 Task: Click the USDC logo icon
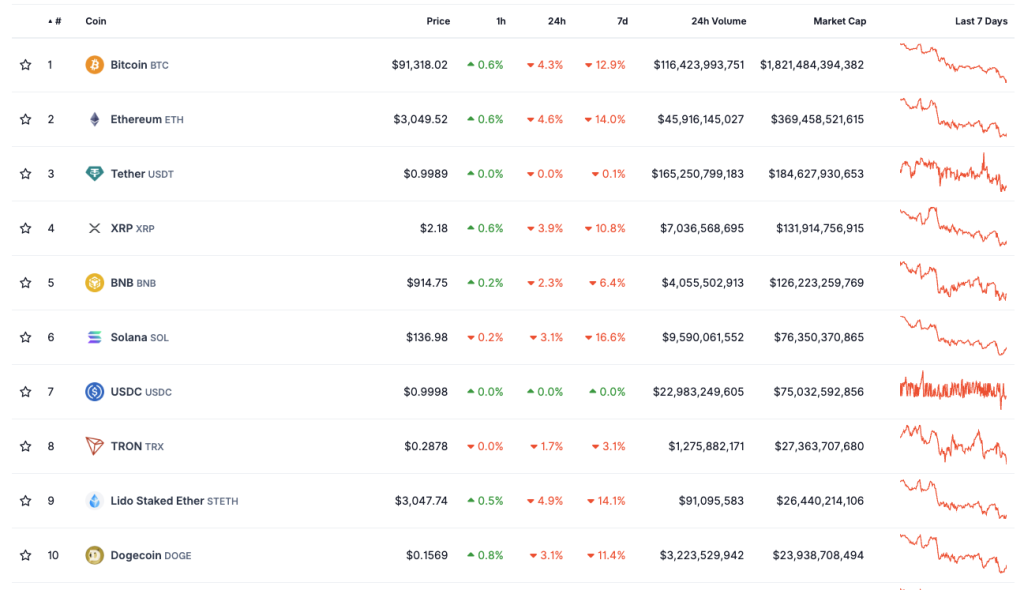[x=94, y=391]
